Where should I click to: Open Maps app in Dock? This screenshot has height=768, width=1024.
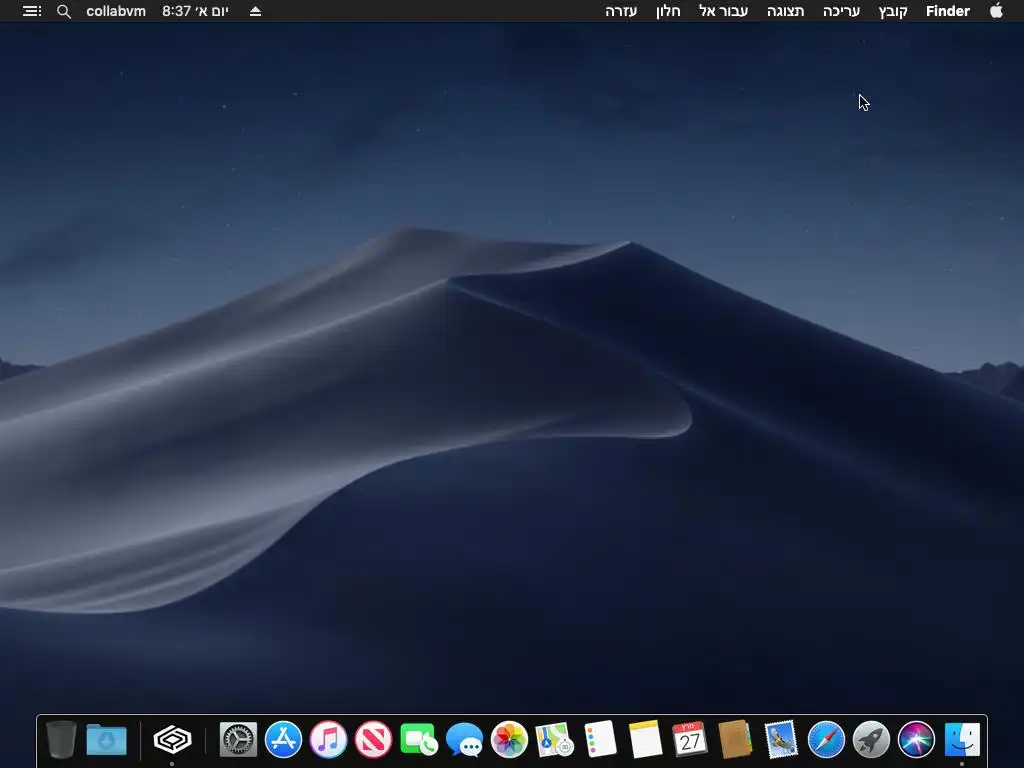[x=554, y=739]
